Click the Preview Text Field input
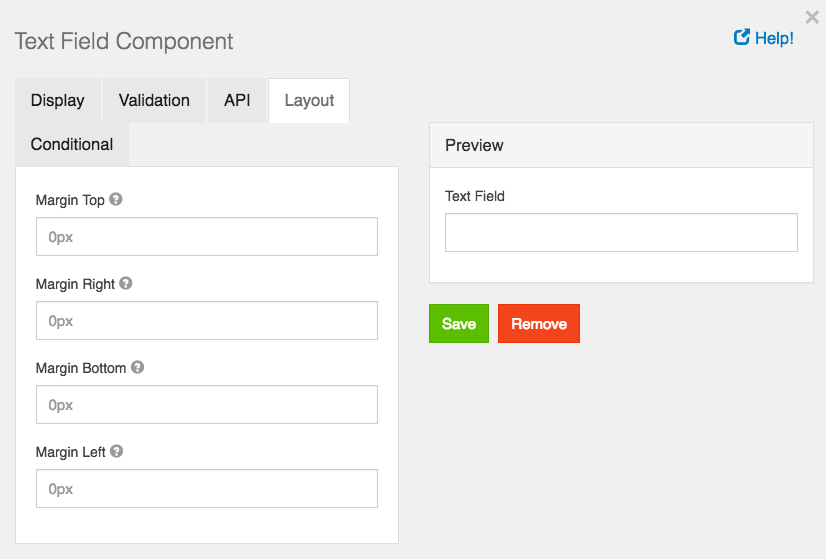The height and width of the screenshot is (559, 826). tap(621, 232)
